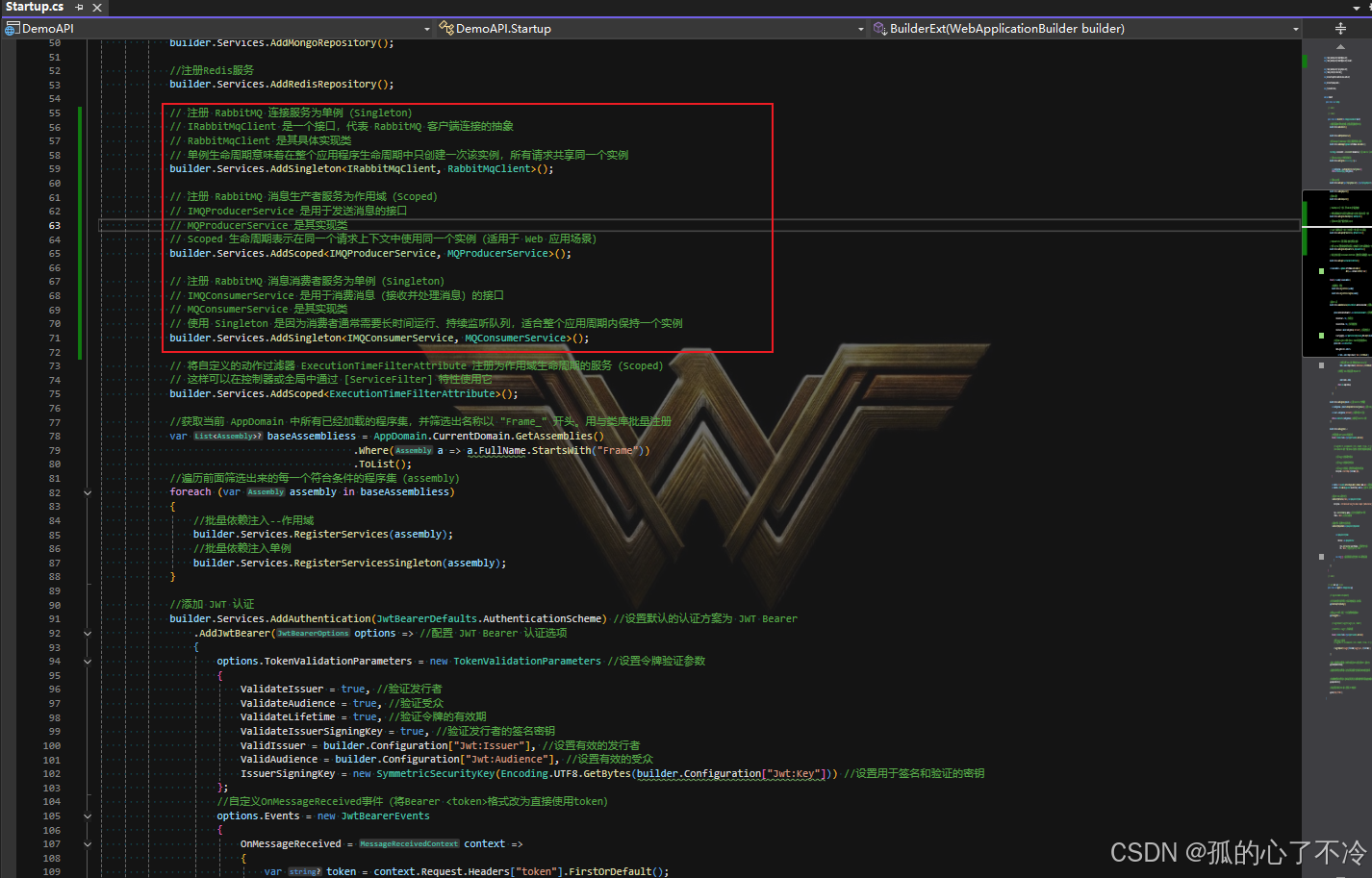
Task: Click the DemoAPI project icon
Action: coord(12,29)
